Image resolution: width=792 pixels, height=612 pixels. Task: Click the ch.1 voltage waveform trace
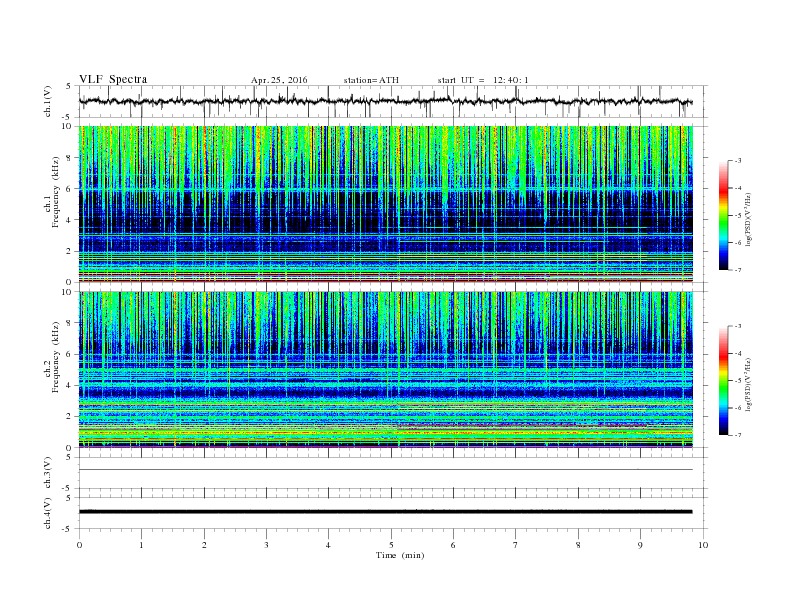point(385,101)
